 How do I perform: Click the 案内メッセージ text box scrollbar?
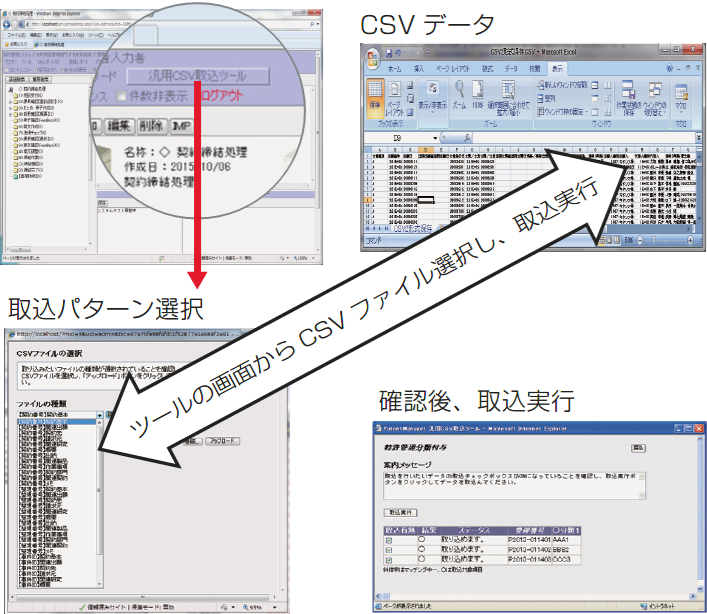click(x=642, y=486)
